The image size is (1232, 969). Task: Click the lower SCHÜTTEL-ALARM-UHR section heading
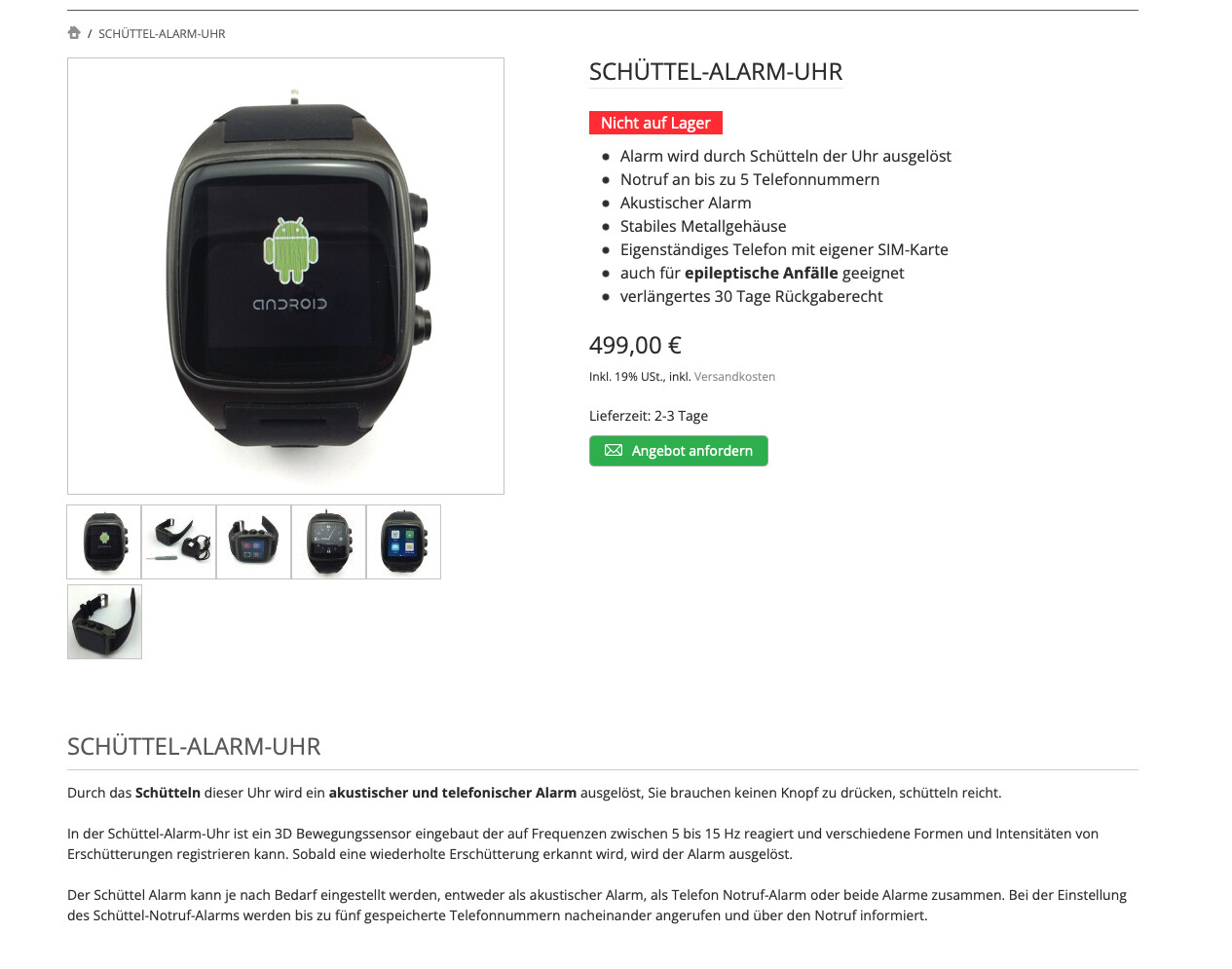[x=194, y=747]
